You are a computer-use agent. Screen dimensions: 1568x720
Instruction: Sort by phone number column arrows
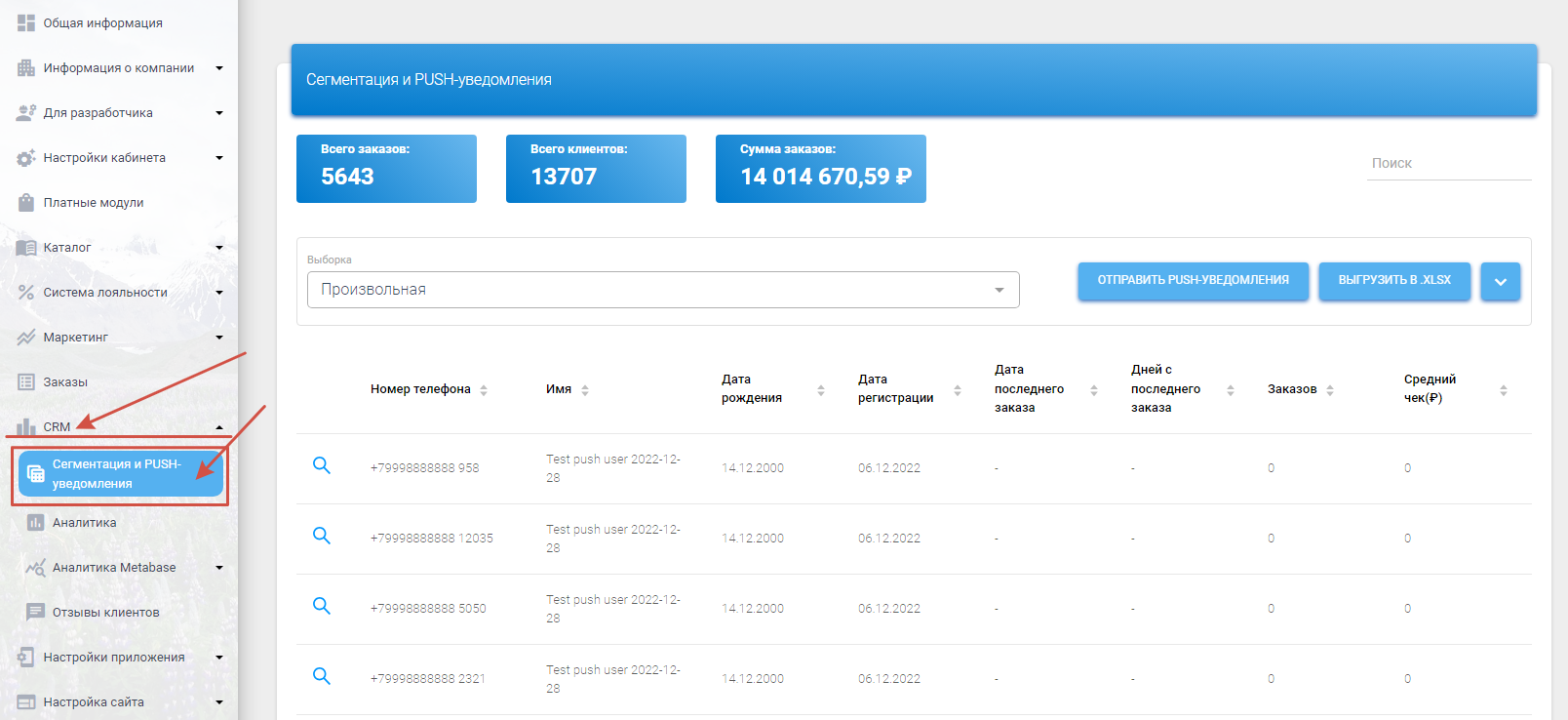[x=484, y=390]
